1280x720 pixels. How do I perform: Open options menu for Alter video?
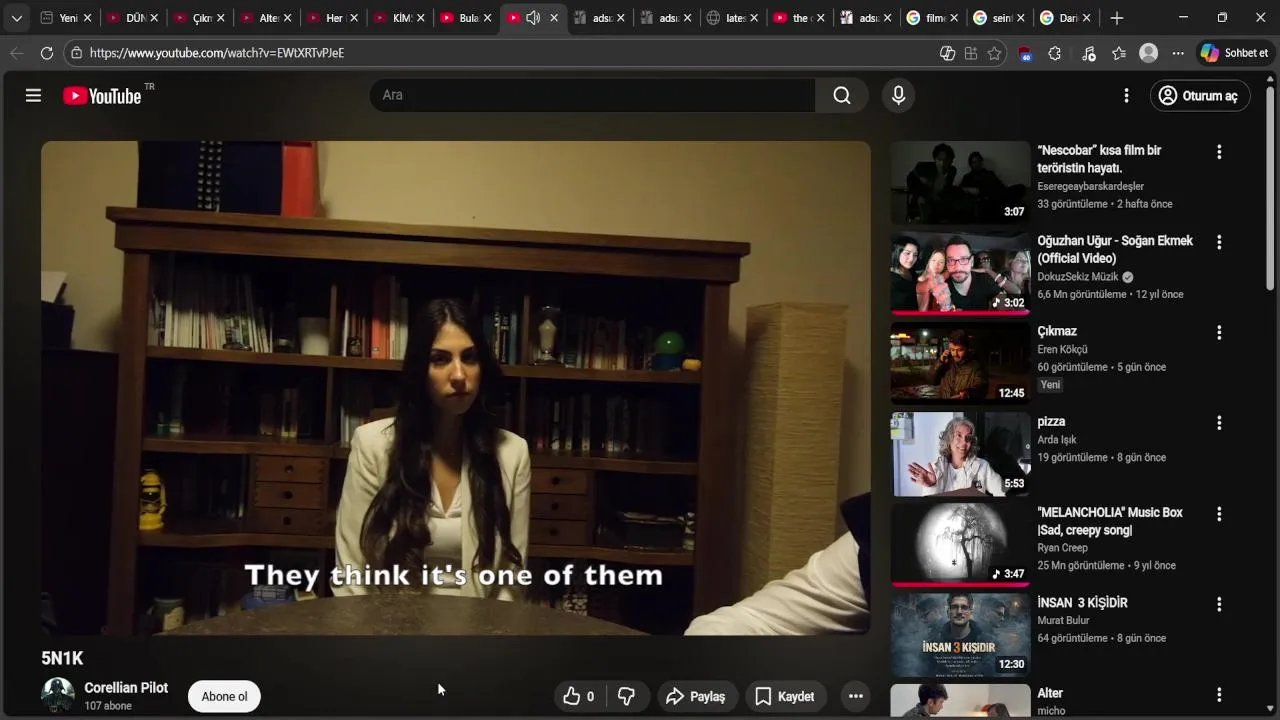(1219, 694)
